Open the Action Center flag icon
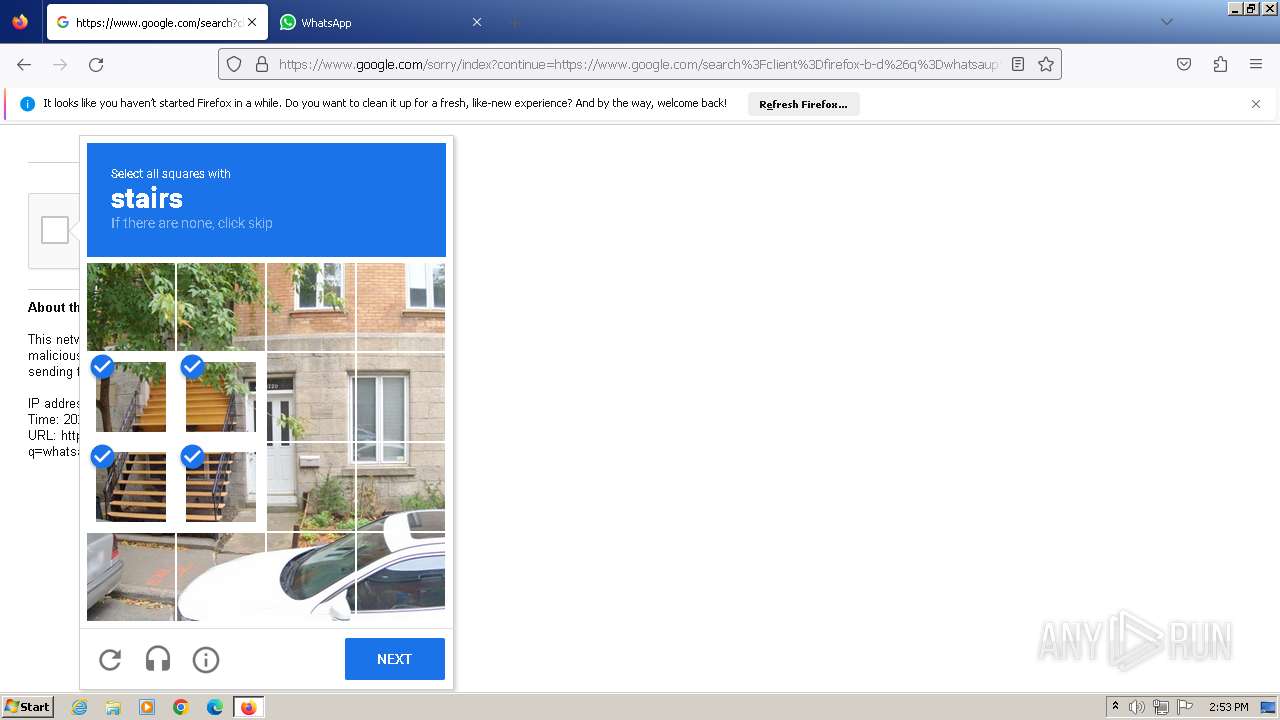1280x720 pixels. 1185,707
